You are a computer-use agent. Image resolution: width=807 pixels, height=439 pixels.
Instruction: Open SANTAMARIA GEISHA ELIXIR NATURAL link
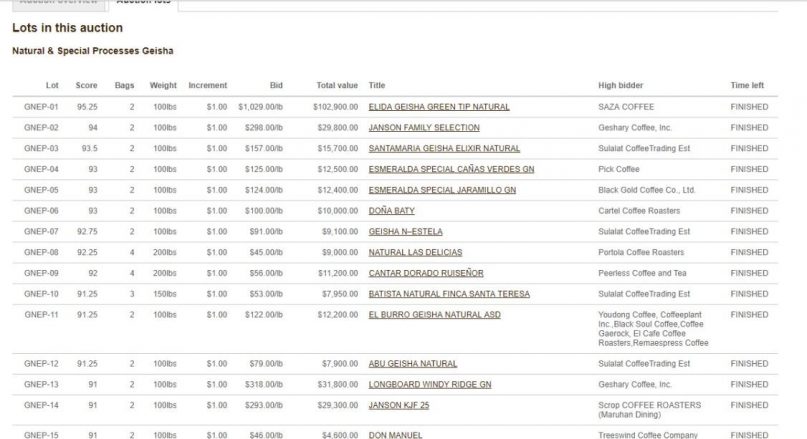pyautogui.click(x=444, y=148)
